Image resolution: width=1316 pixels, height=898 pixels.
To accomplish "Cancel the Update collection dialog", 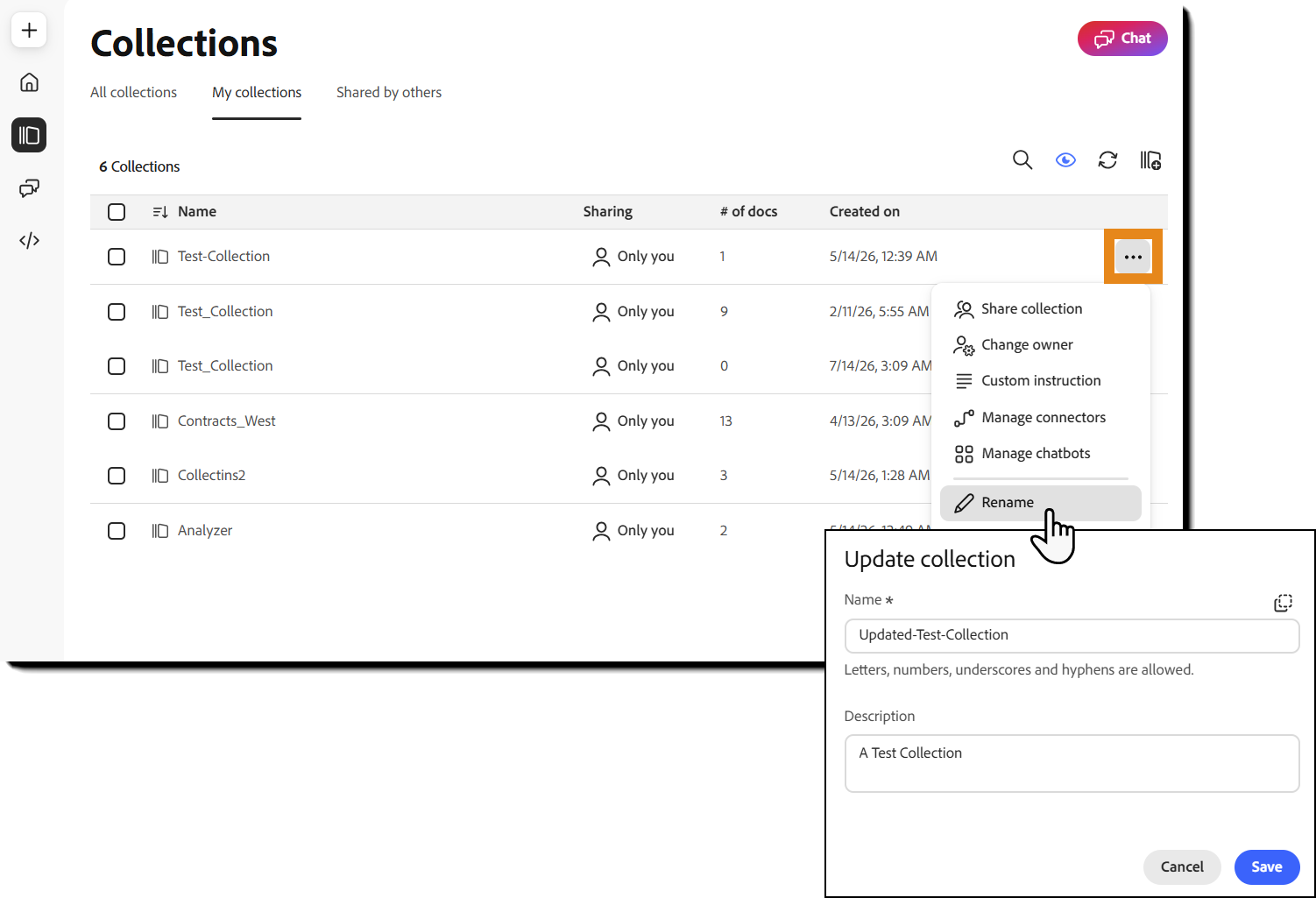I will click(1182, 867).
